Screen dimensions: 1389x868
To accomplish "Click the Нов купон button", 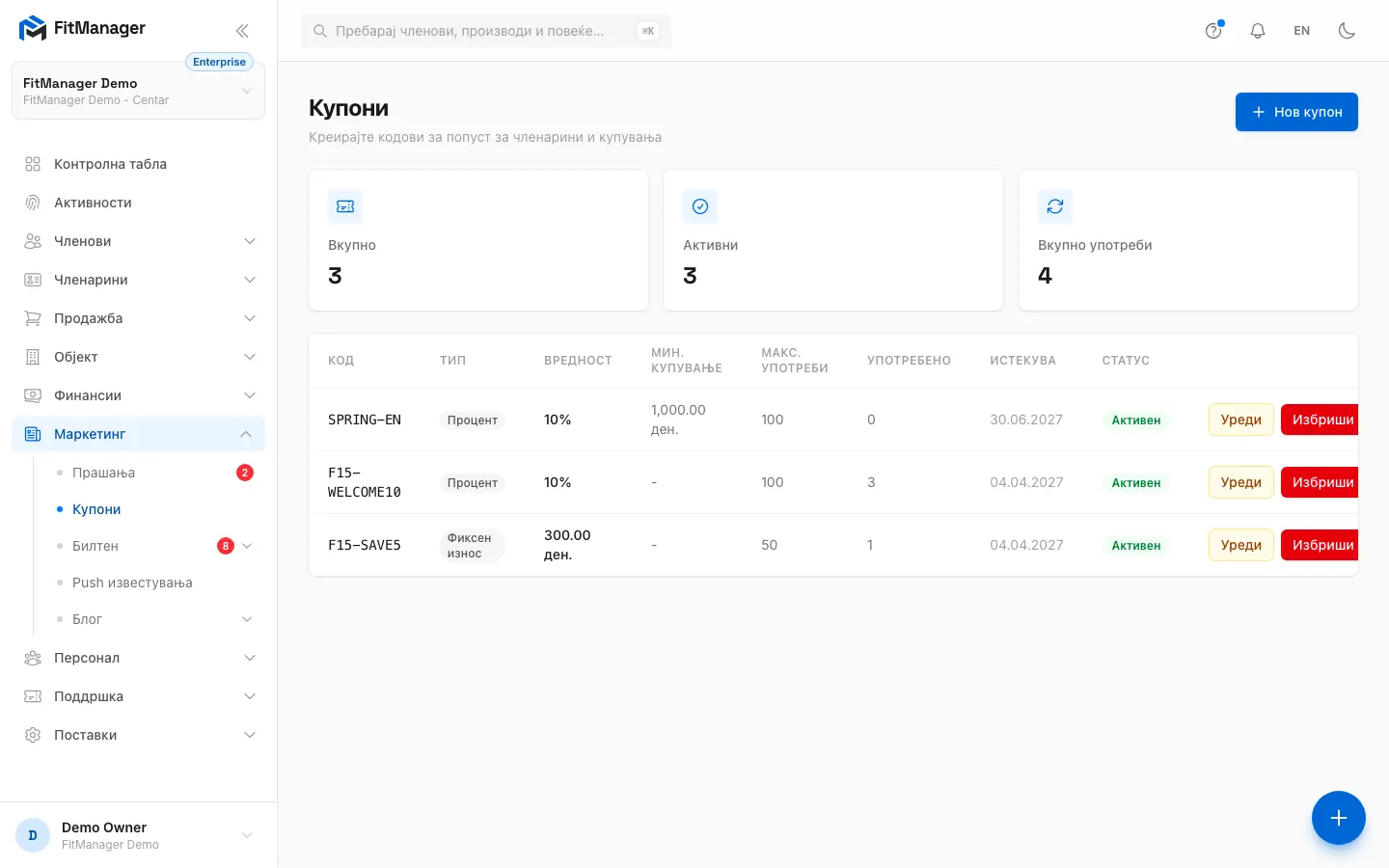I will [x=1296, y=112].
